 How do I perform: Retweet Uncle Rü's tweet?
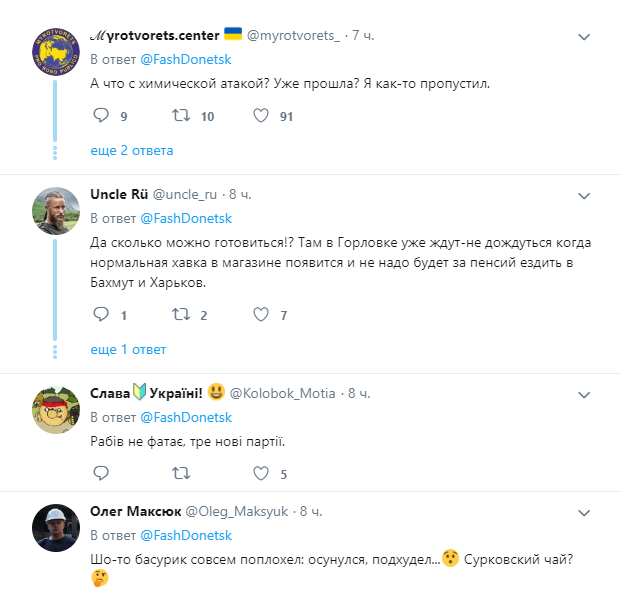(x=181, y=315)
